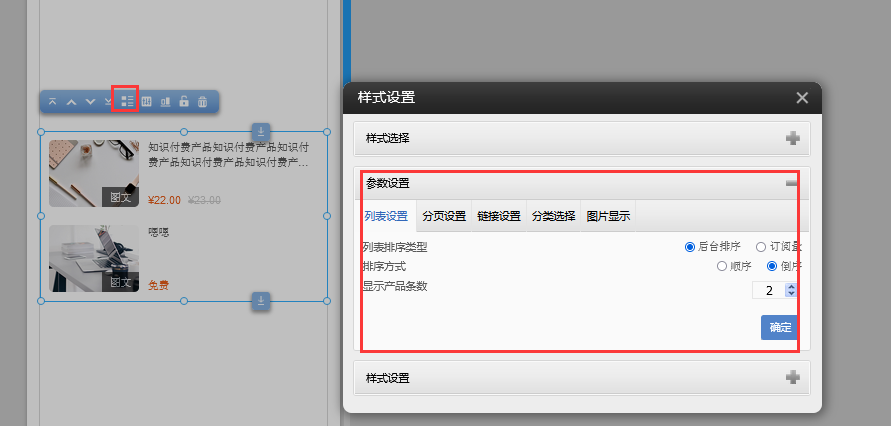
Task: Click the move-down arrow in module toolbar
Action: (90, 102)
